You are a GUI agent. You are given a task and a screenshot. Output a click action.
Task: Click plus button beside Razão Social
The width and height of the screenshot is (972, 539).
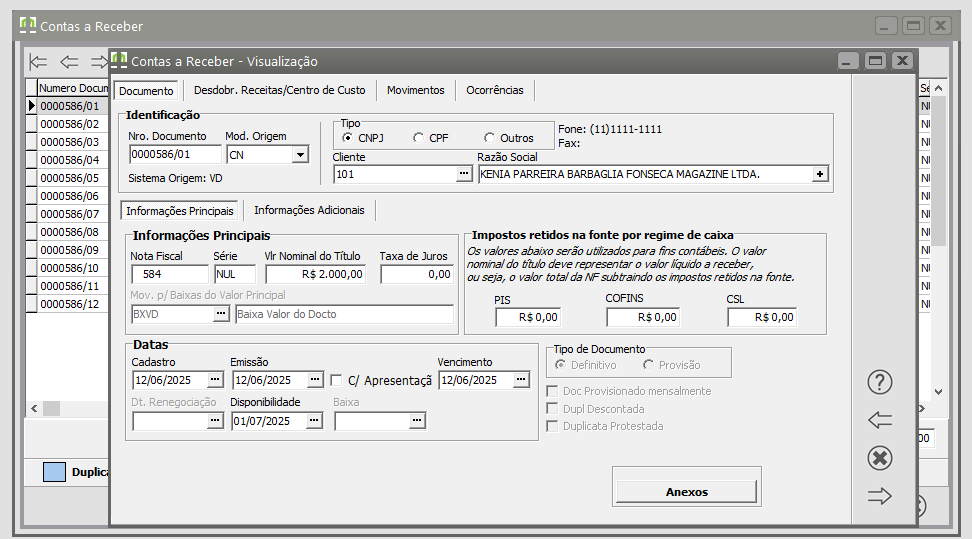coord(820,174)
